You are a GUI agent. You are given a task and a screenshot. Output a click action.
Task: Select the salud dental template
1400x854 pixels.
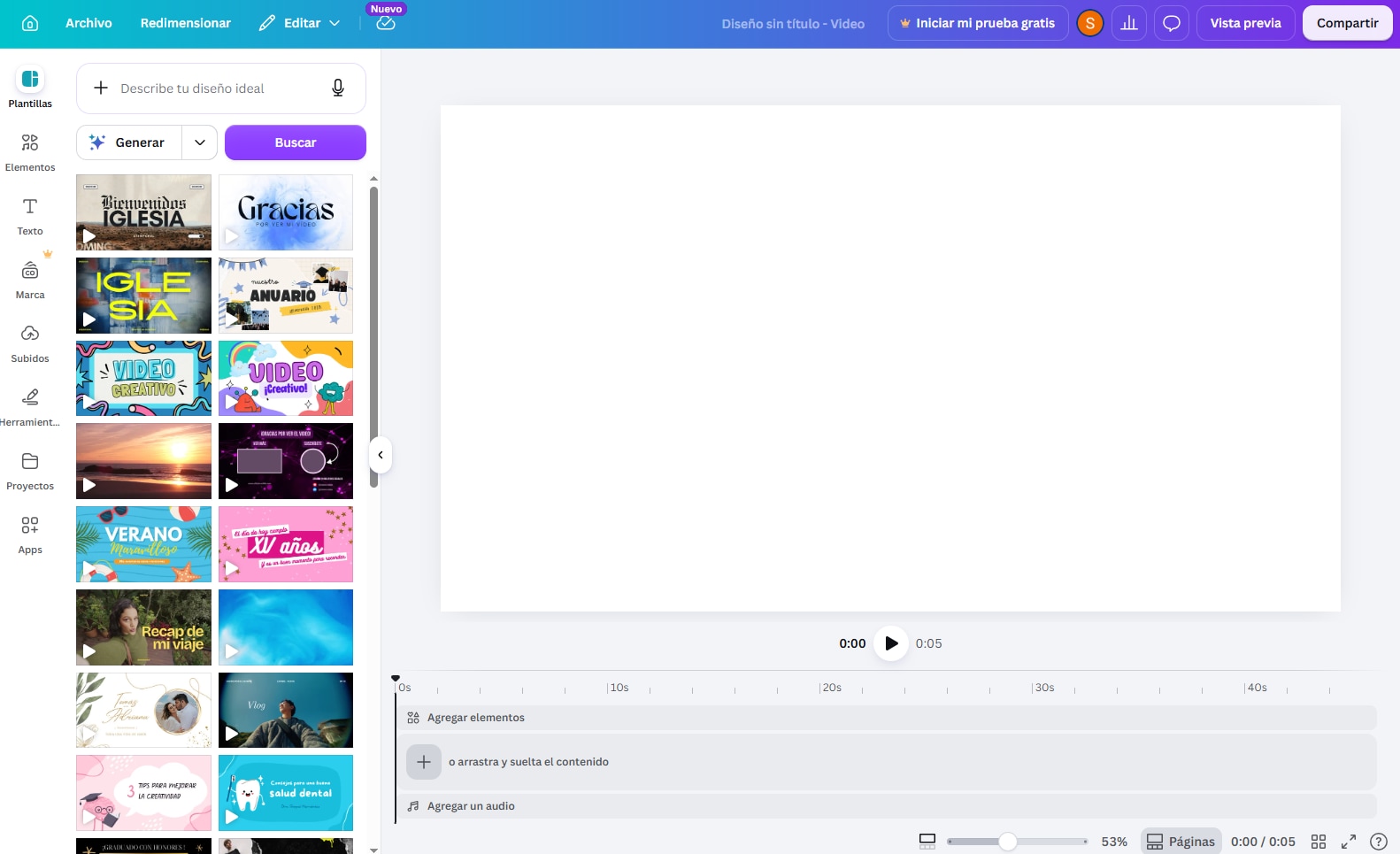(x=286, y=793)
